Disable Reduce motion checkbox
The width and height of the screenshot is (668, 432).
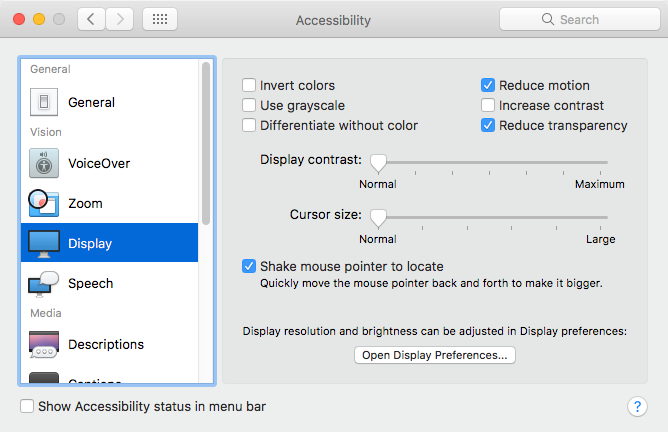click(x=488, y=86)
